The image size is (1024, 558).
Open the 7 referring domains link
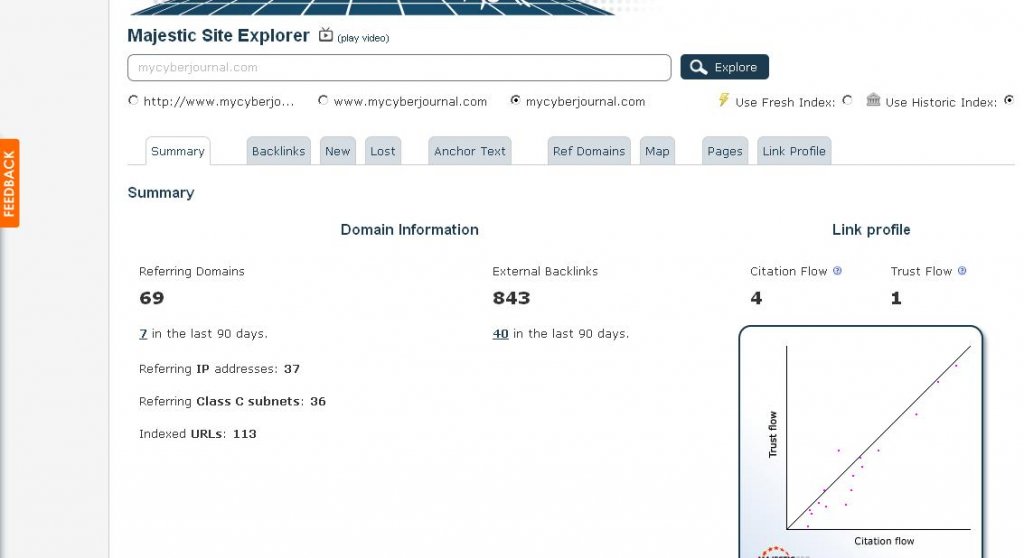[x=143, y=333]
